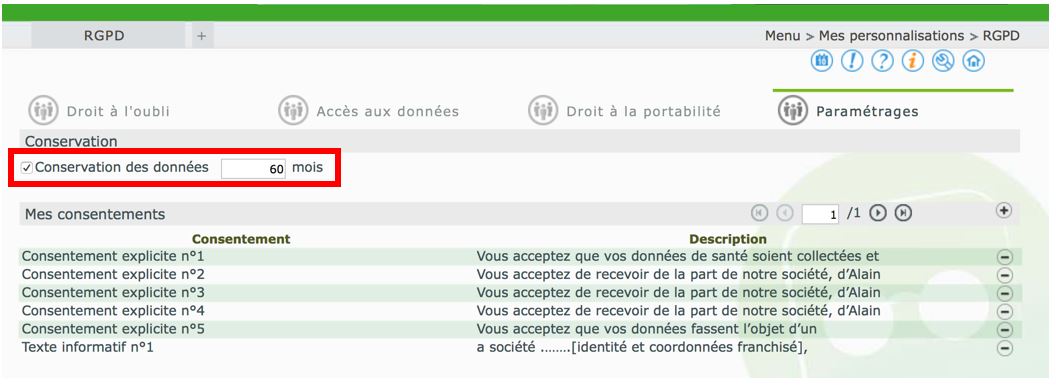
Task: Toggle the Conservation des données checkbox
Action: (27, 168)
